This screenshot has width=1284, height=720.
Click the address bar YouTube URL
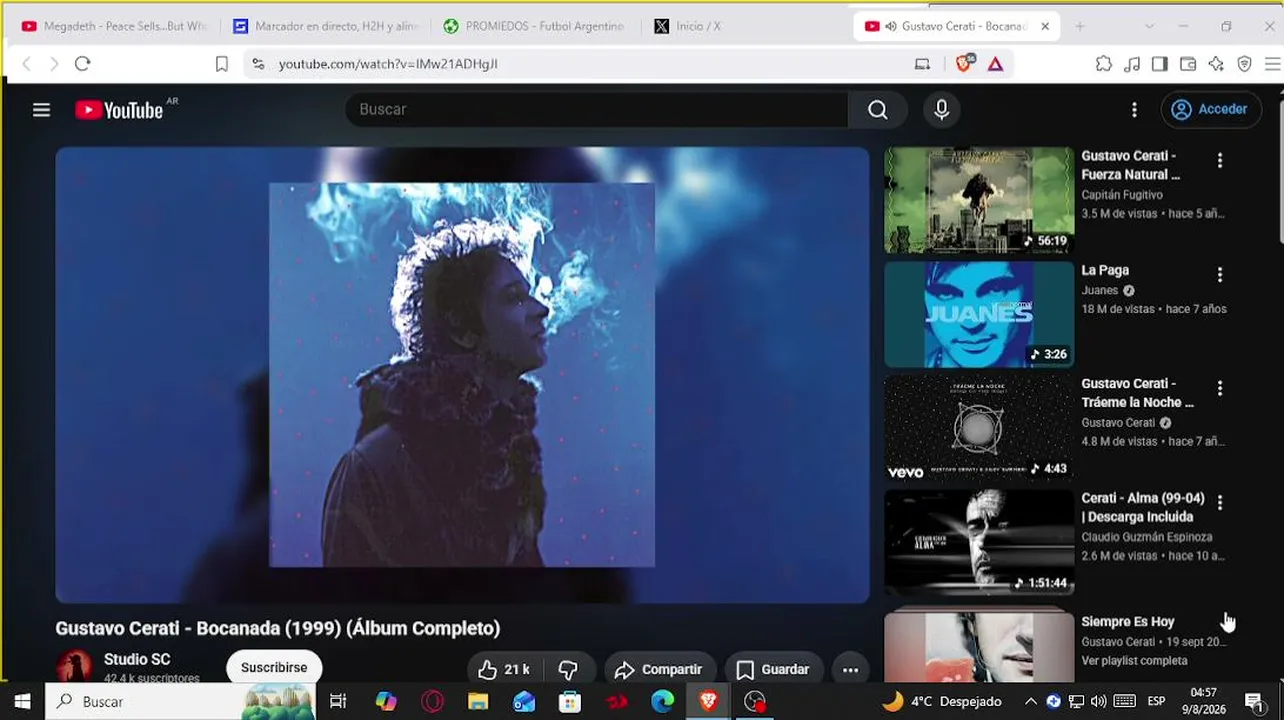[x=388, y=64]
